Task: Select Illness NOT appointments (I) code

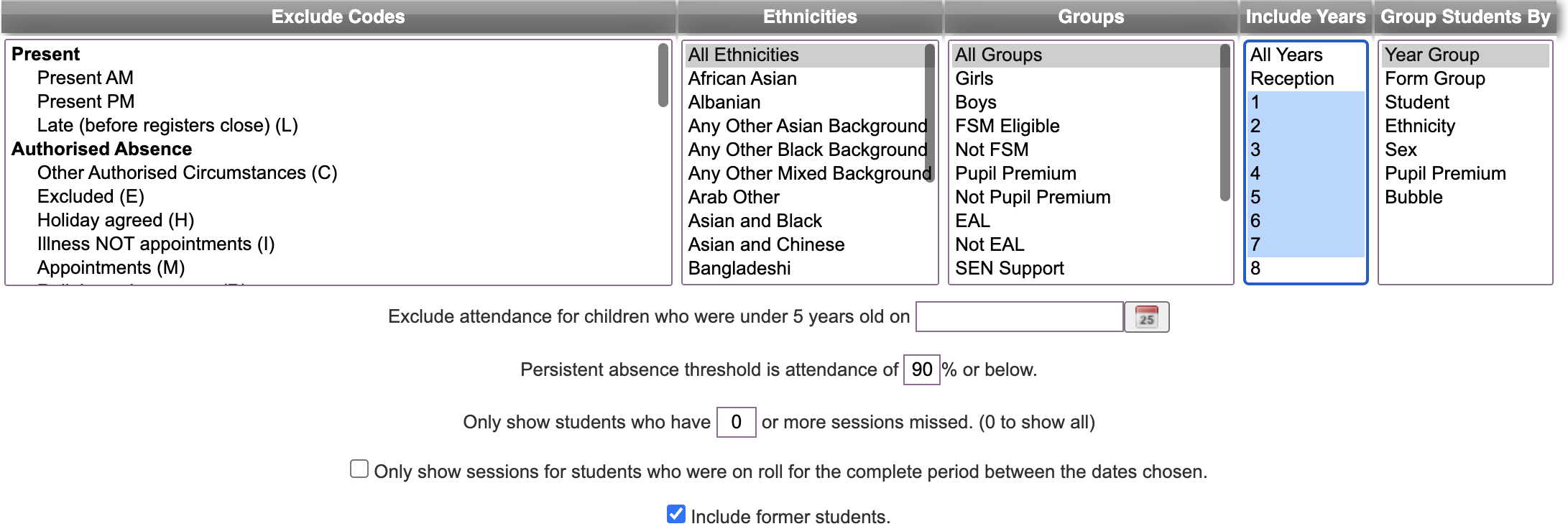Action: [156, 244]
